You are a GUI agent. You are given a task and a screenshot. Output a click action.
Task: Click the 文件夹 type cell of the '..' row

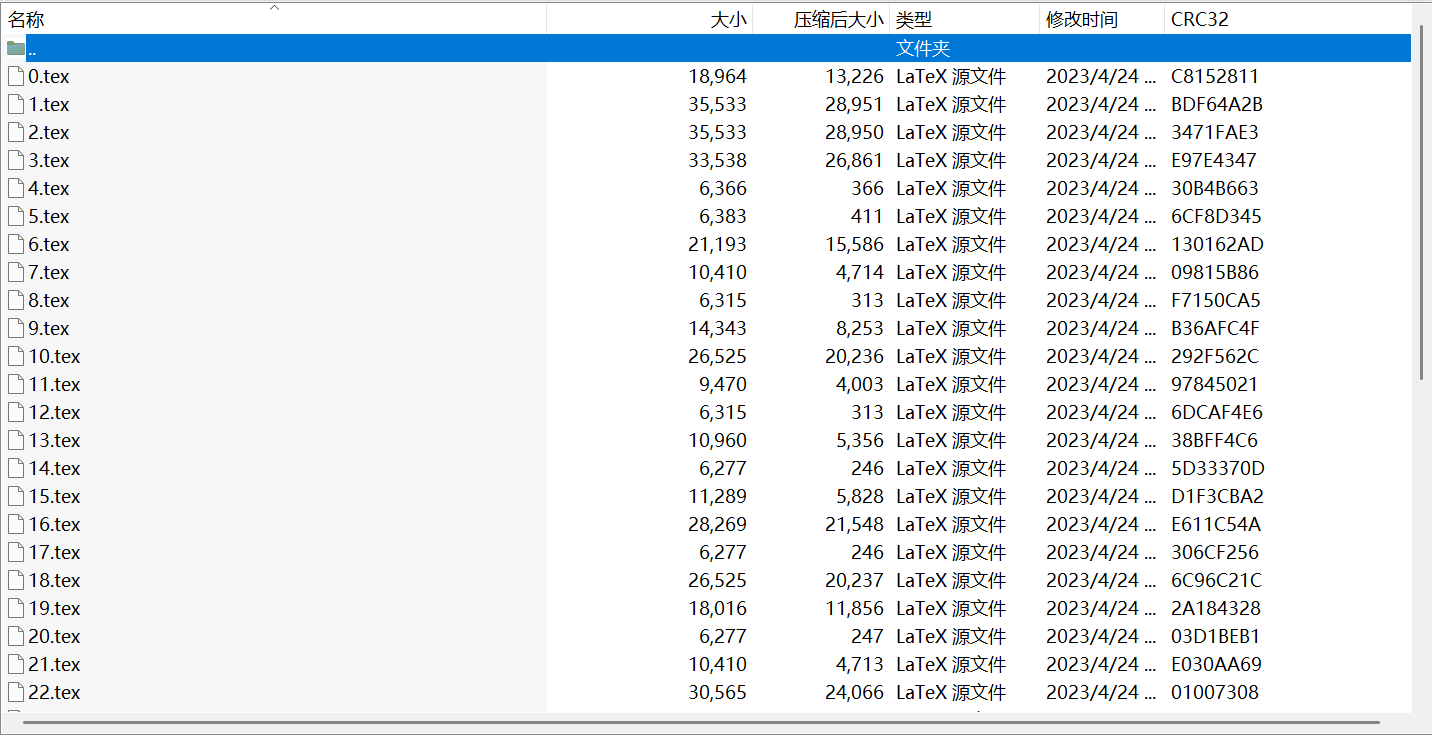[923, 48]
